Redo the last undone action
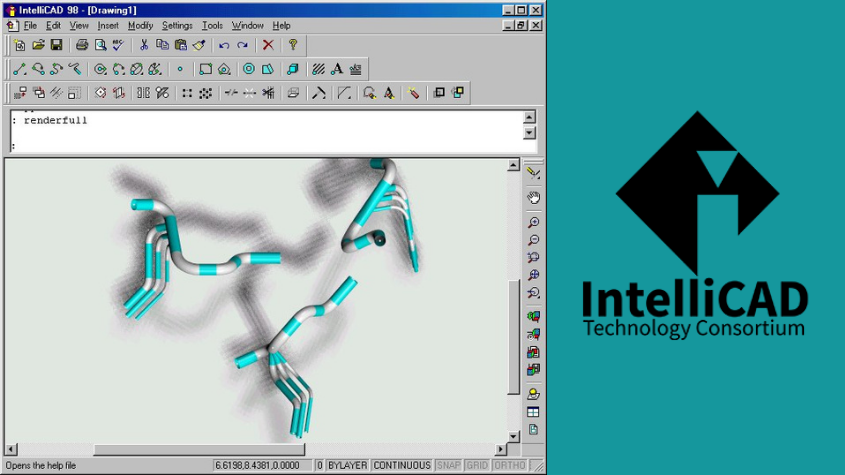The image size is (845, 475). (243, 45)
